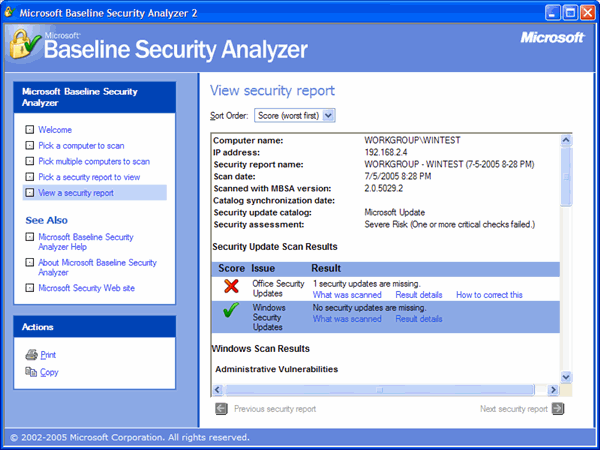
Task: Click the scan date 7/5/2005 8:28 PM
Action: point(398,176)
